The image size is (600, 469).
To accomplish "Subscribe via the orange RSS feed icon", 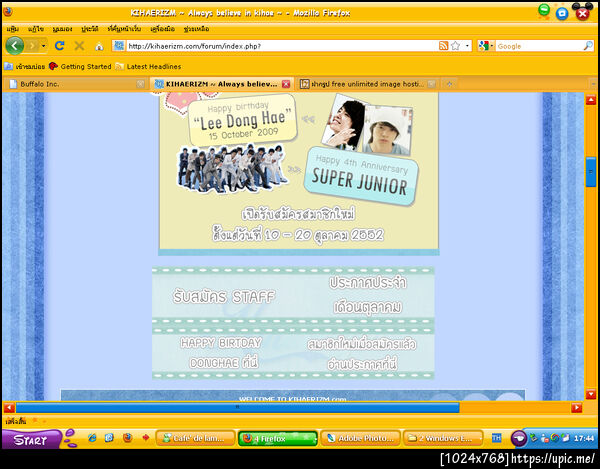I will tap(443, 46).
